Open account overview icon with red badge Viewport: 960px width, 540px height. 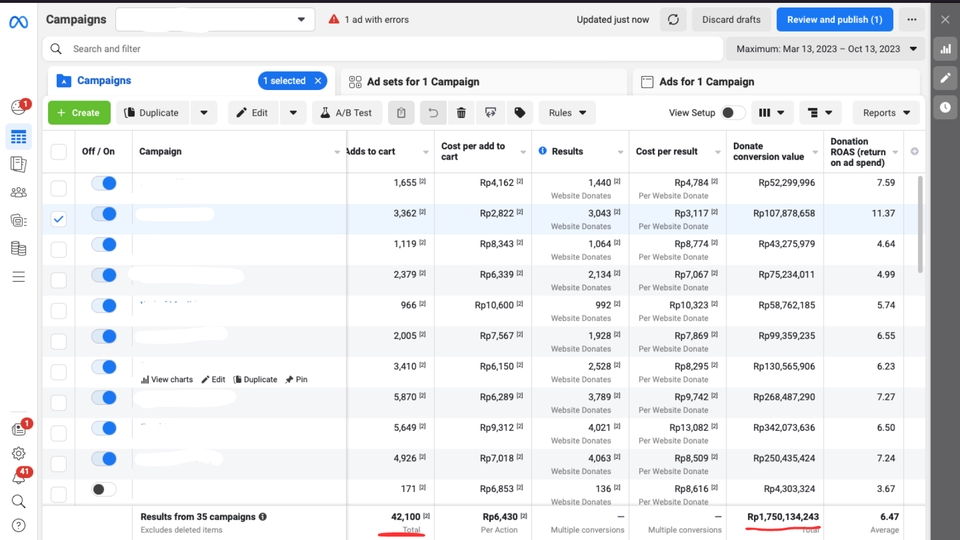19,107
